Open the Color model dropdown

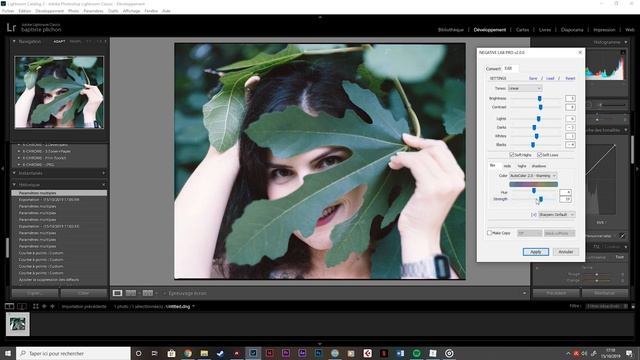[533, 176]
